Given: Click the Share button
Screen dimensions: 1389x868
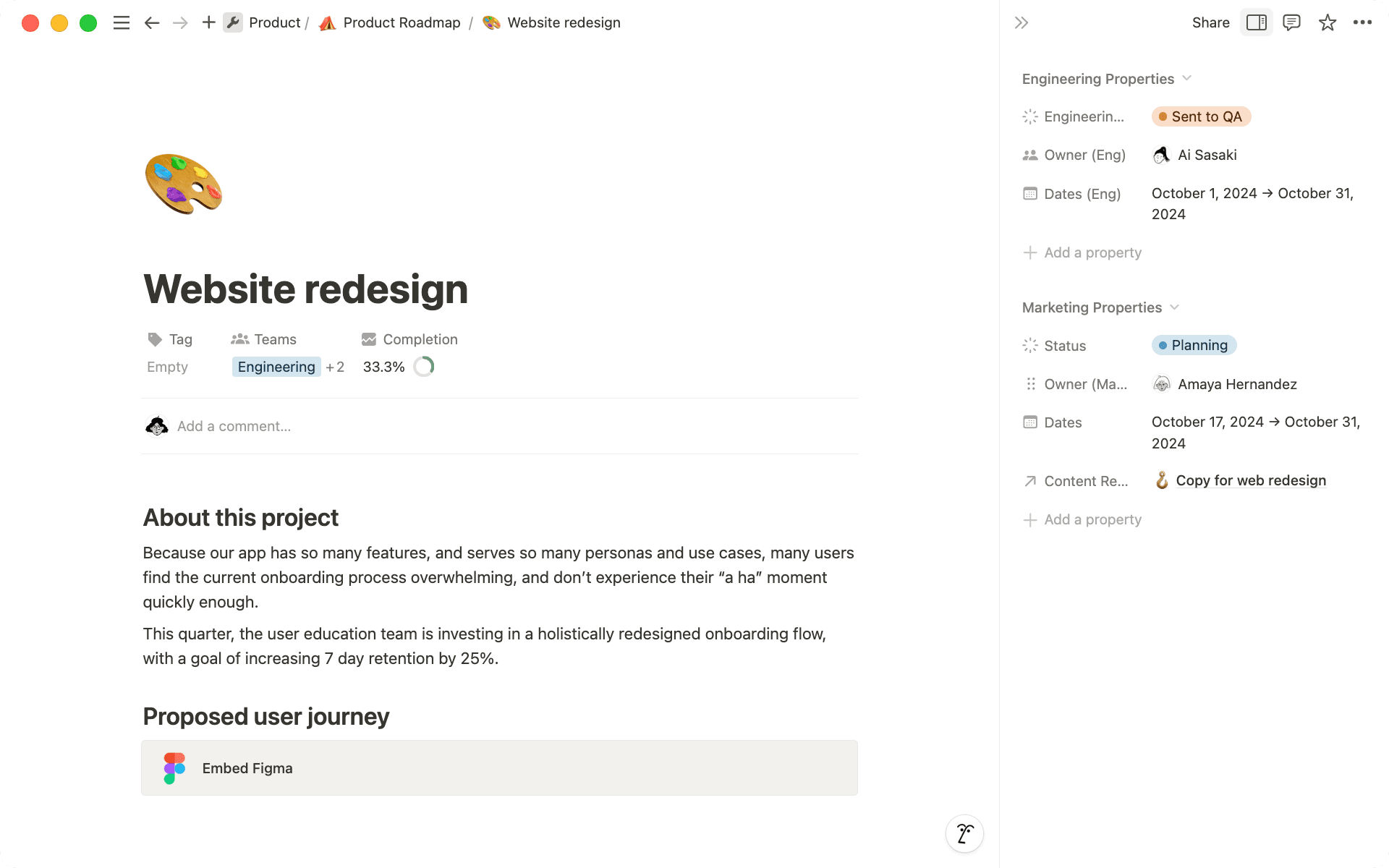Looking at the screenshot, I should 1210,23.
